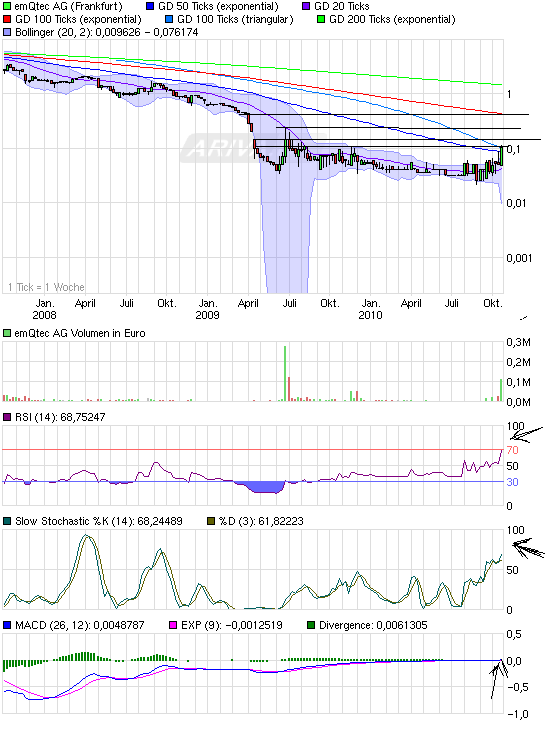Click the 'GD 200 Ticks (exponential)' label
Viewport: 545px width, 748px height.
392,20
